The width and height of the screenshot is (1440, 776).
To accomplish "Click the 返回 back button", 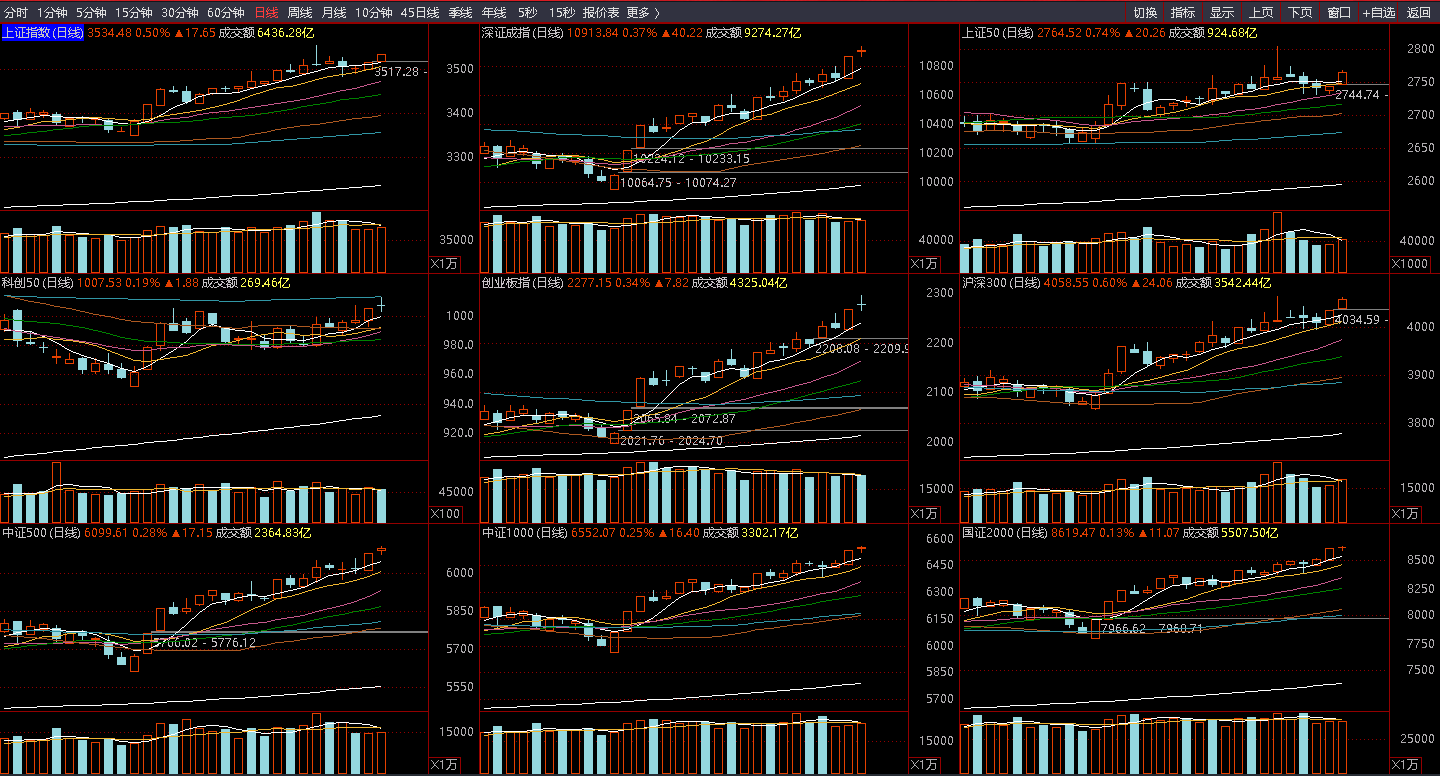I will tap(1419, 12).
